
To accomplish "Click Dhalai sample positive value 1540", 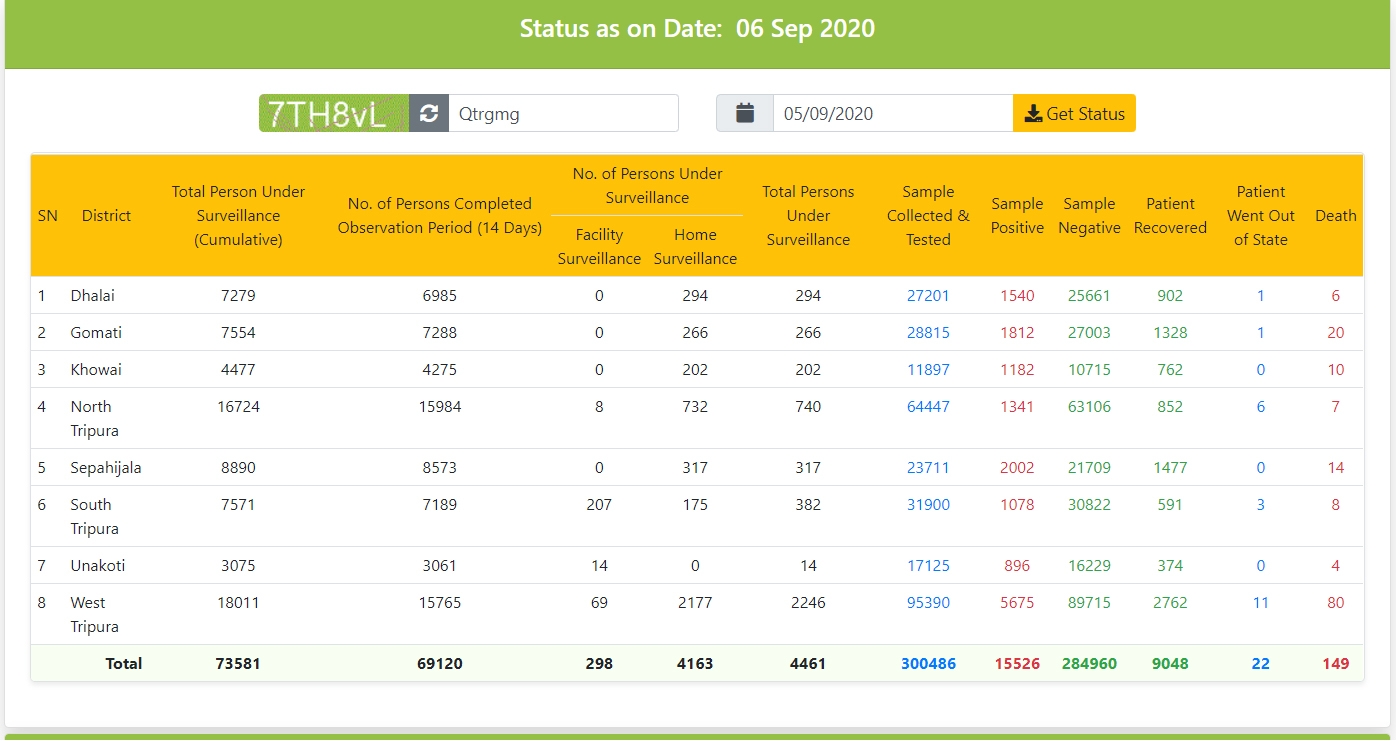I will click(x=1017, y=296).
